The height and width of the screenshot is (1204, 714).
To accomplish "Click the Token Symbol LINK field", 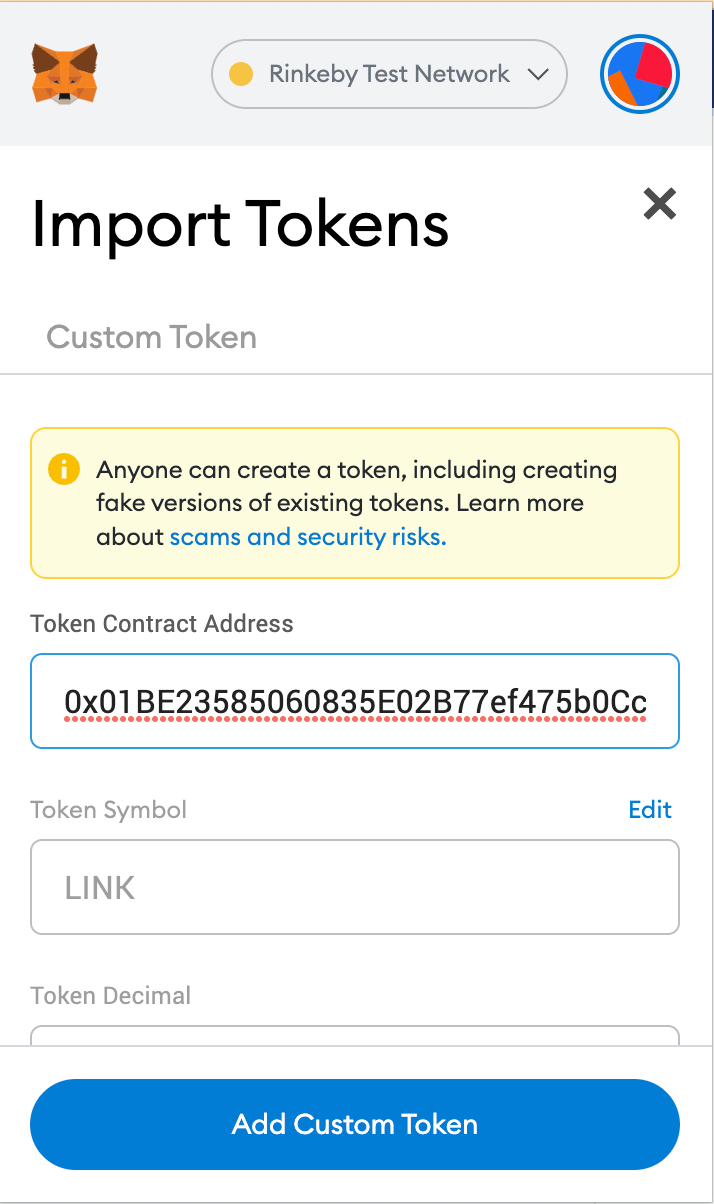I will pos(355,887).
